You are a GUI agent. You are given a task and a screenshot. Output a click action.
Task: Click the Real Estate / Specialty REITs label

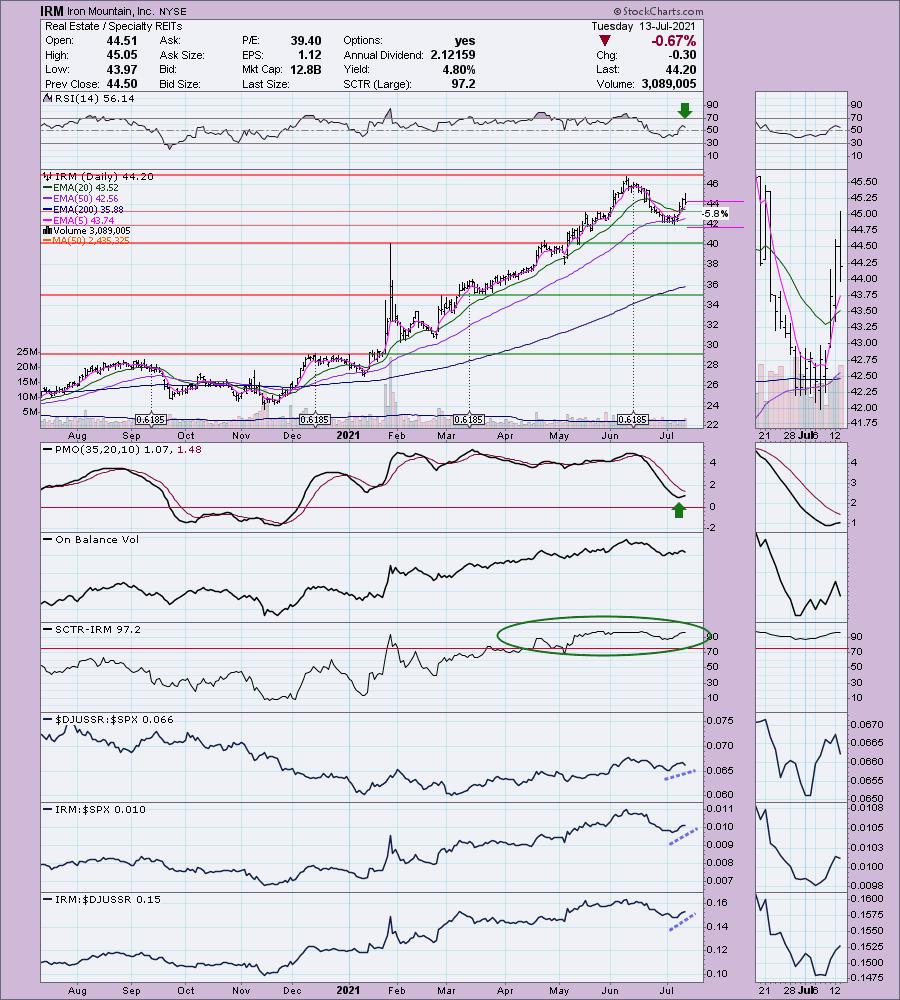click(x=114, y=26)
